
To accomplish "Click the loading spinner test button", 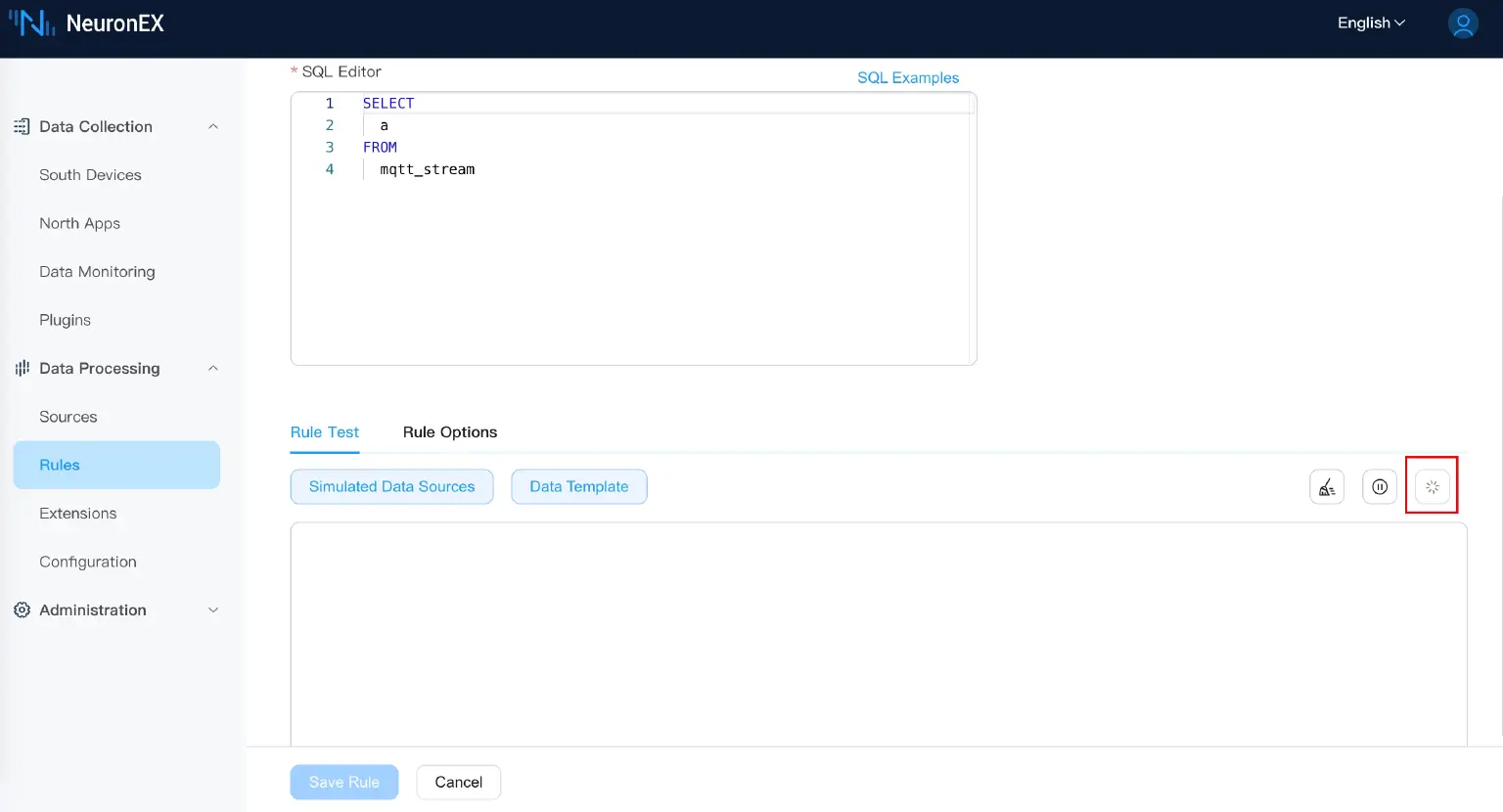I will [1432, 487].
